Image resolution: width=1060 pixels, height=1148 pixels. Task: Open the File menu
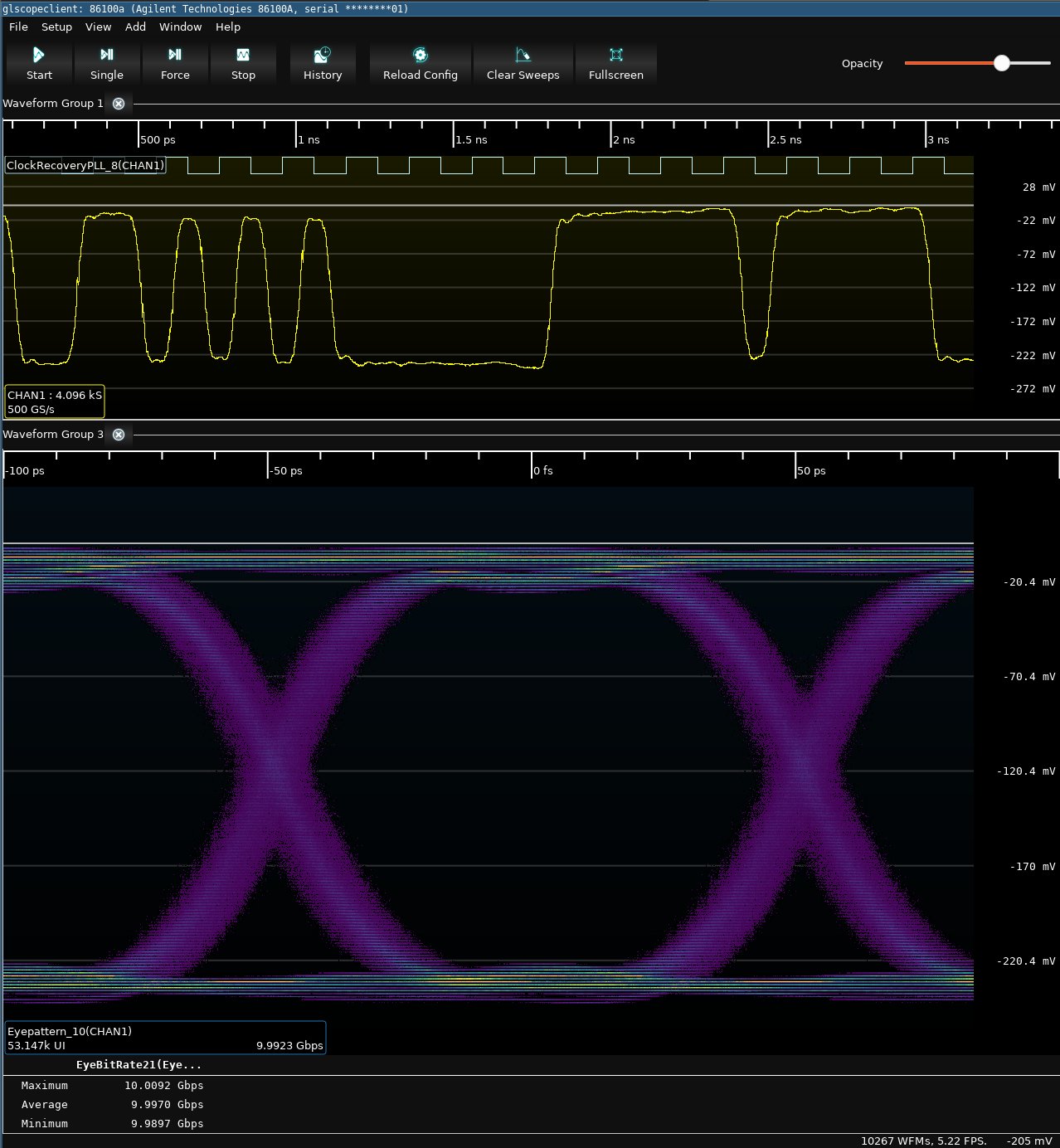(18, 27)
